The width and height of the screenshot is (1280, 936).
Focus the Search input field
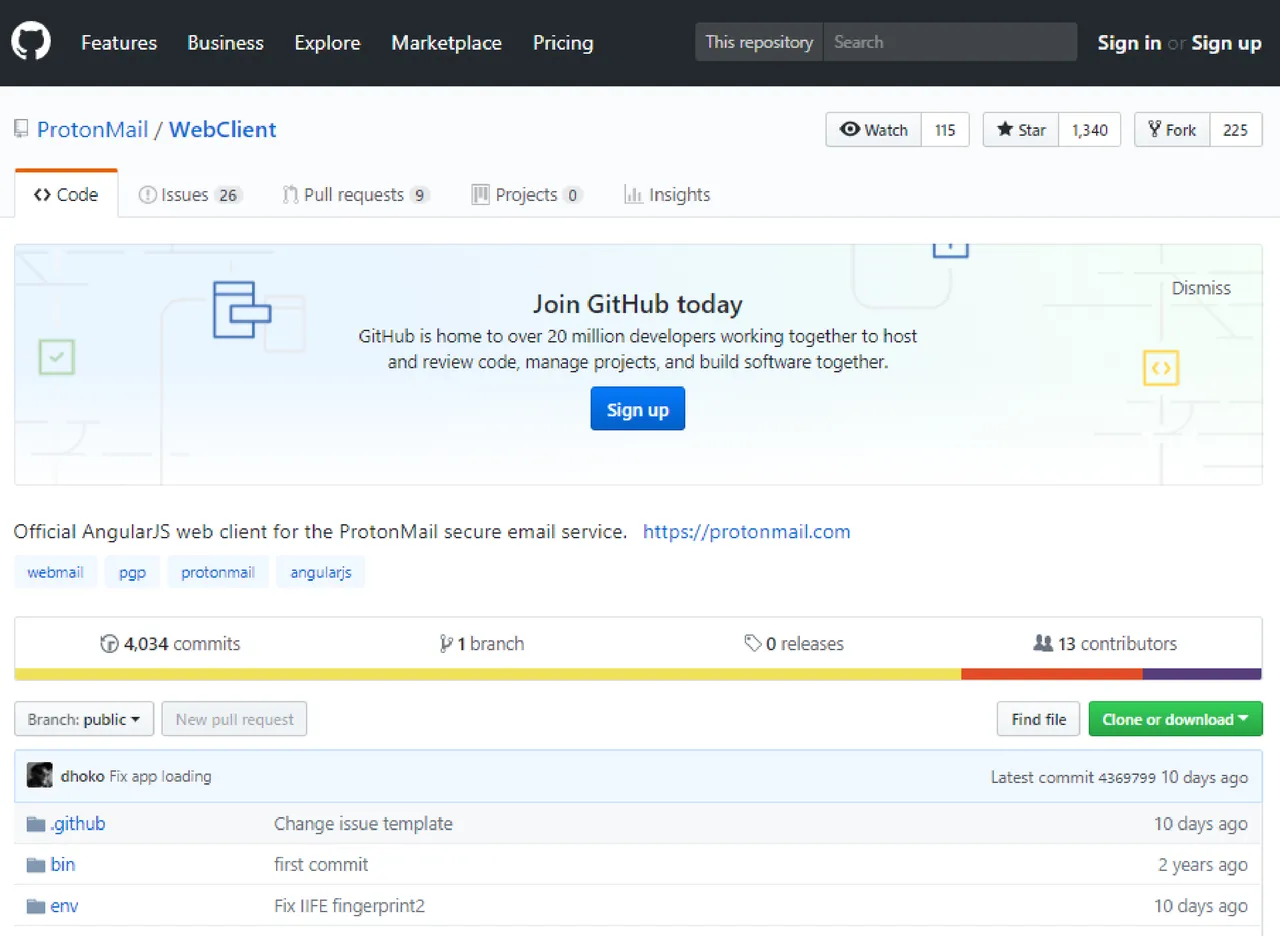[x=950, y=42]
